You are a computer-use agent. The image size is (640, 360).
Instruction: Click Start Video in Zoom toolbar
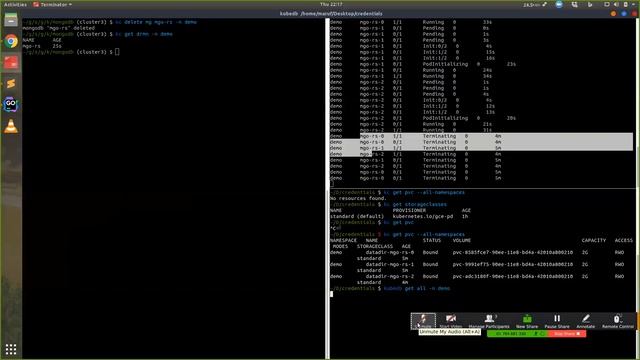tap(451, 320)
